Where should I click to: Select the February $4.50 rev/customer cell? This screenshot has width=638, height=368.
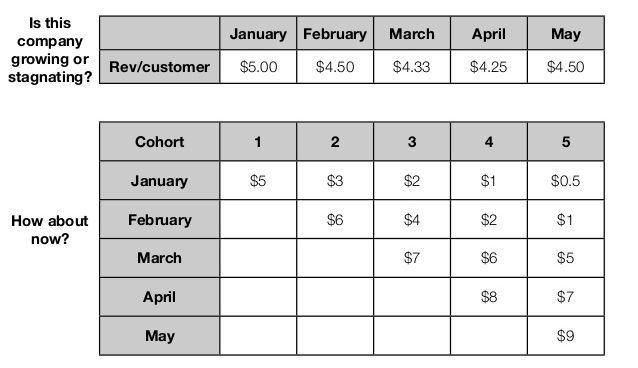(335, 67)
